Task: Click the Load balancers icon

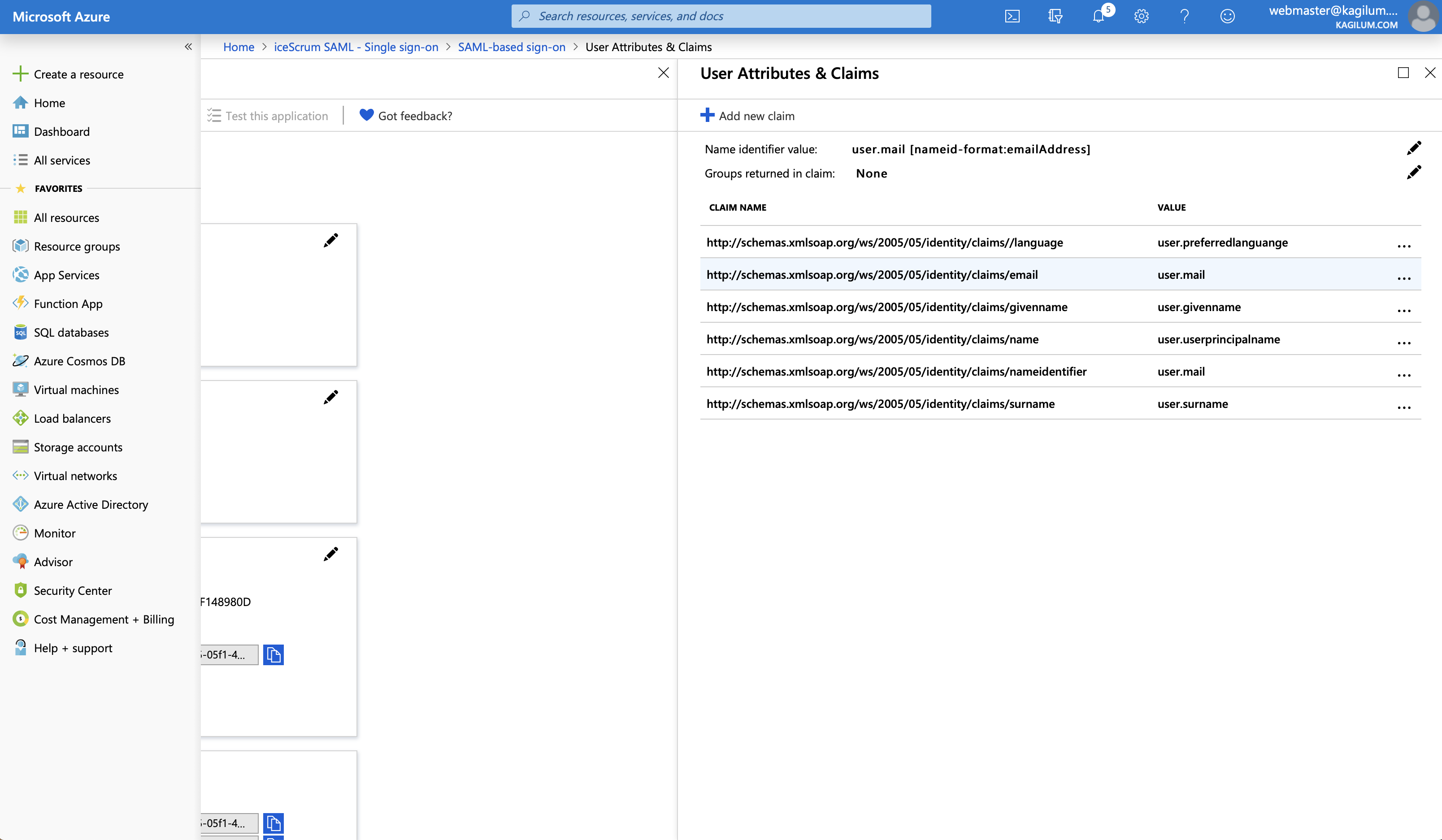Action: click(x=21, y=418)
